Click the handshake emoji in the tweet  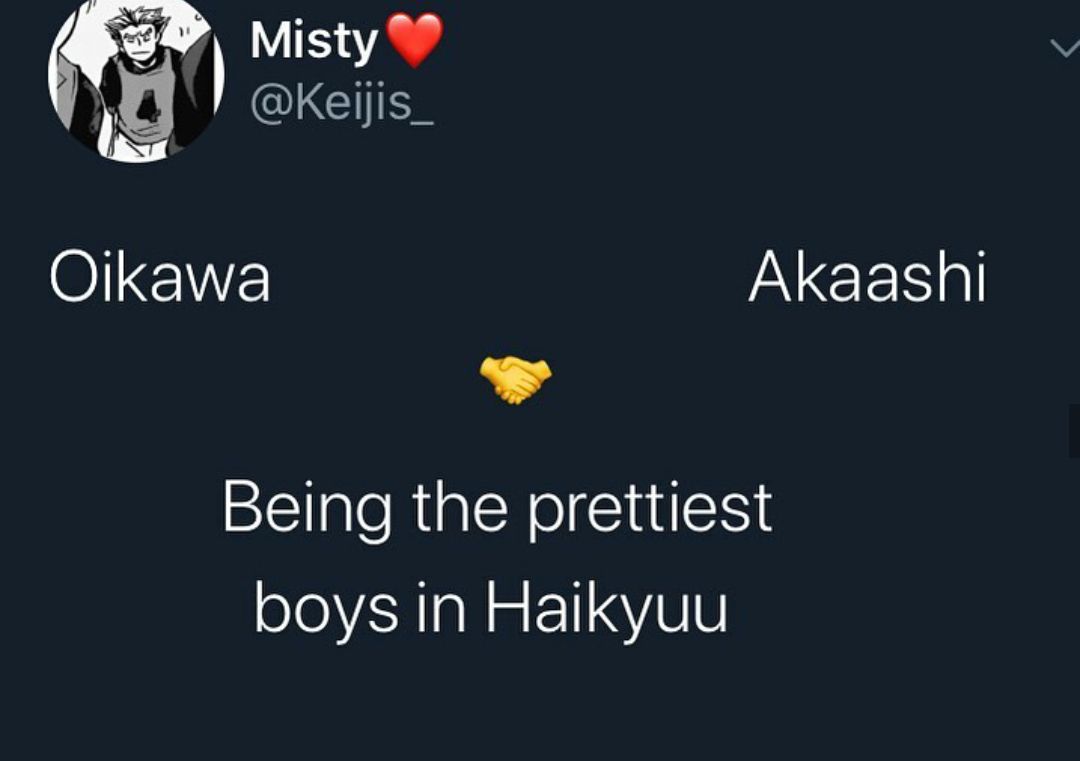click(516, 379)
